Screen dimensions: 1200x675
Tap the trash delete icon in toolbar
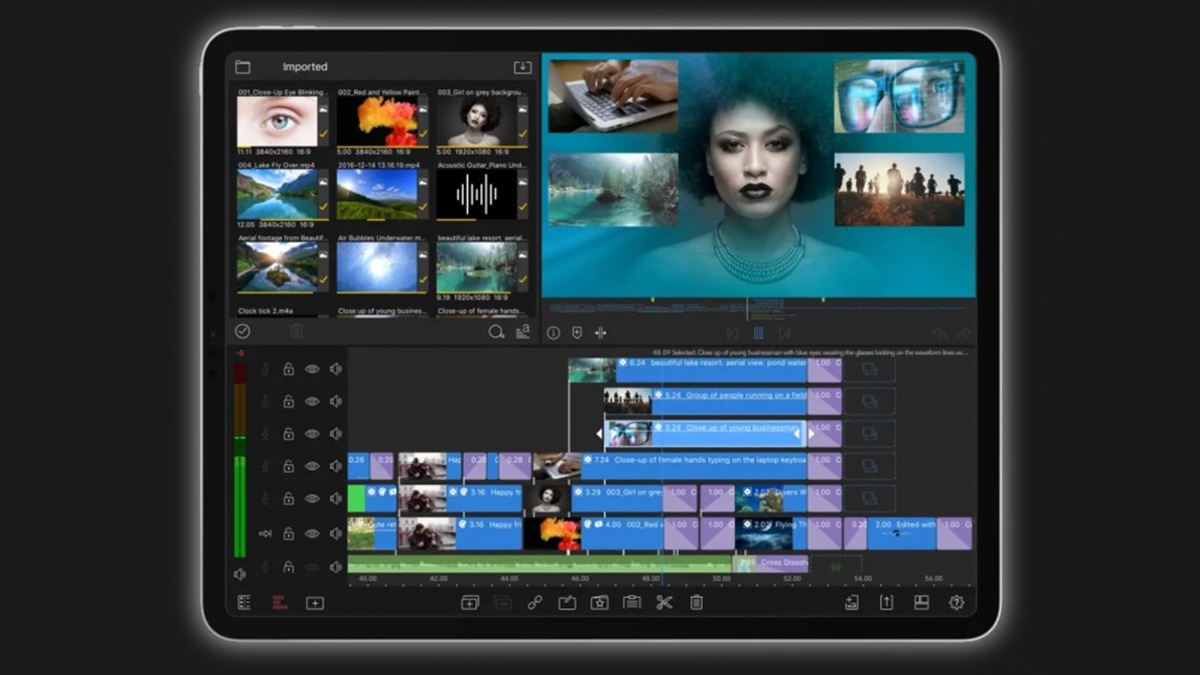pos(695,602)
